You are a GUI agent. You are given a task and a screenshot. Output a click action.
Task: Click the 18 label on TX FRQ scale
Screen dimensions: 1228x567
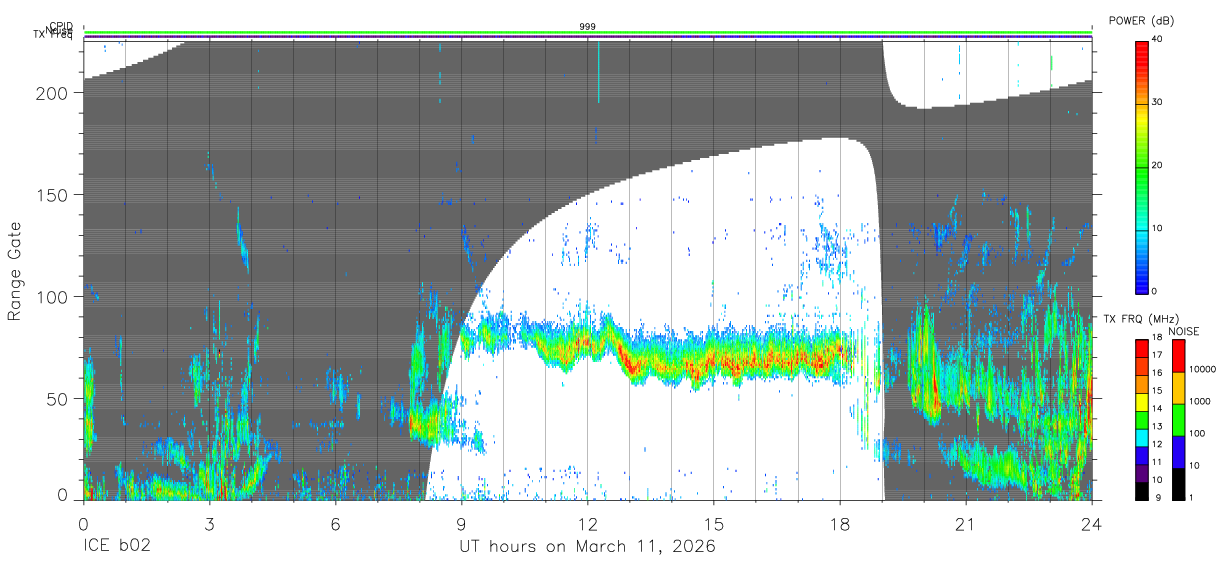point(1158,338)
